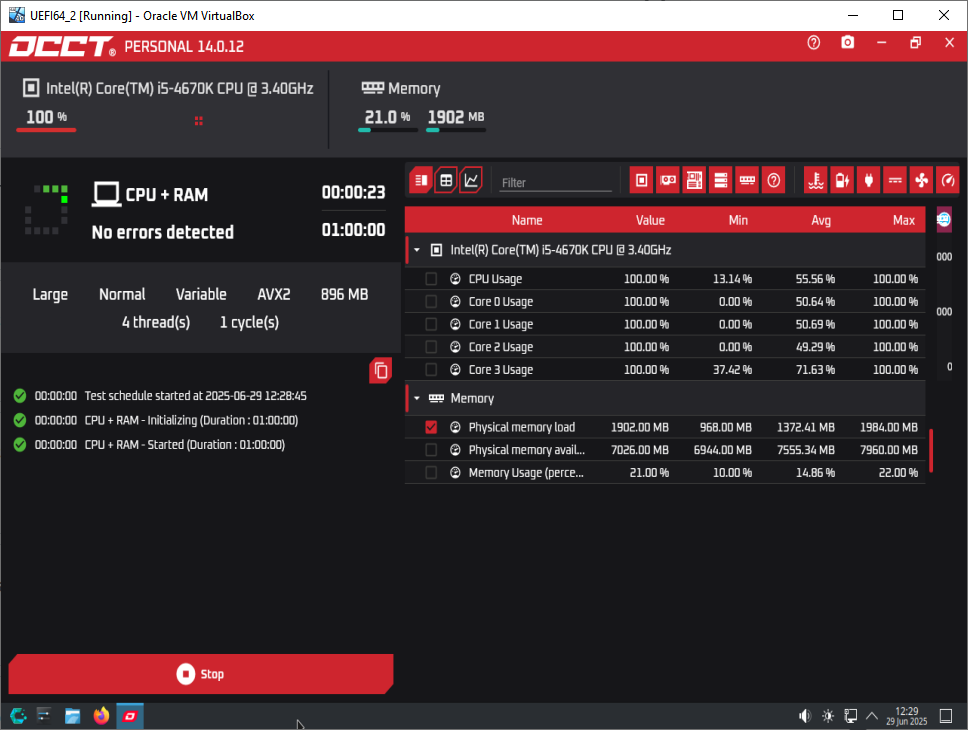Image resolution: width=968 pixels, height=730 pixels.
Task: Click the gauge icon next to CPU Usage
Action: tap(455, 279)
